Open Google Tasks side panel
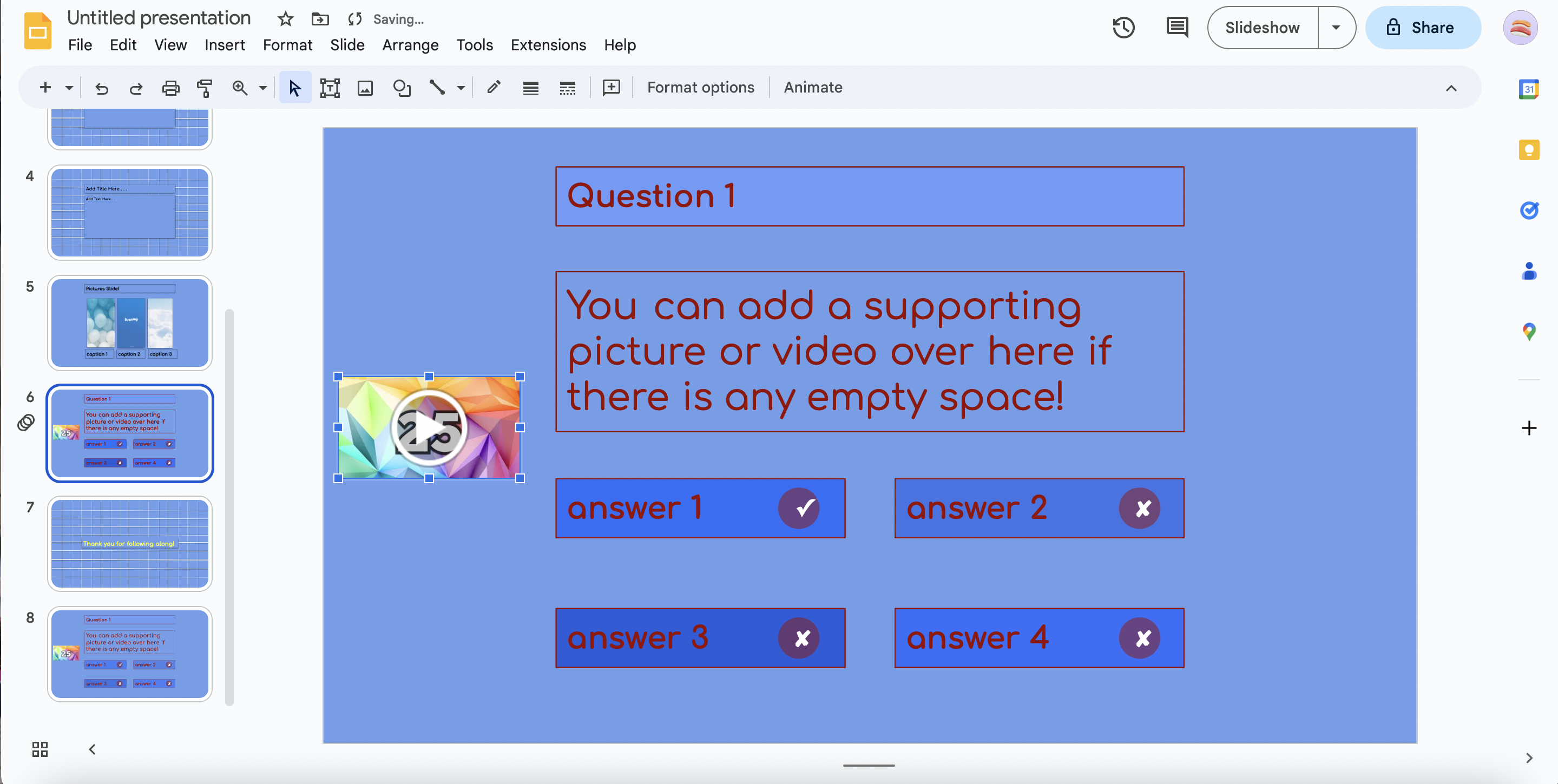 pos(1528,210)
